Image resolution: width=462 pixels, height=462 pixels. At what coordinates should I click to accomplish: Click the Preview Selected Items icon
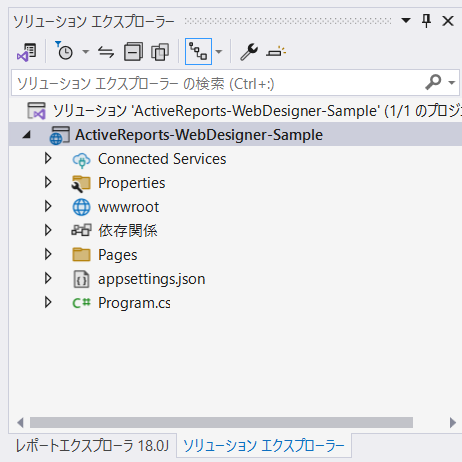(276, 52)
